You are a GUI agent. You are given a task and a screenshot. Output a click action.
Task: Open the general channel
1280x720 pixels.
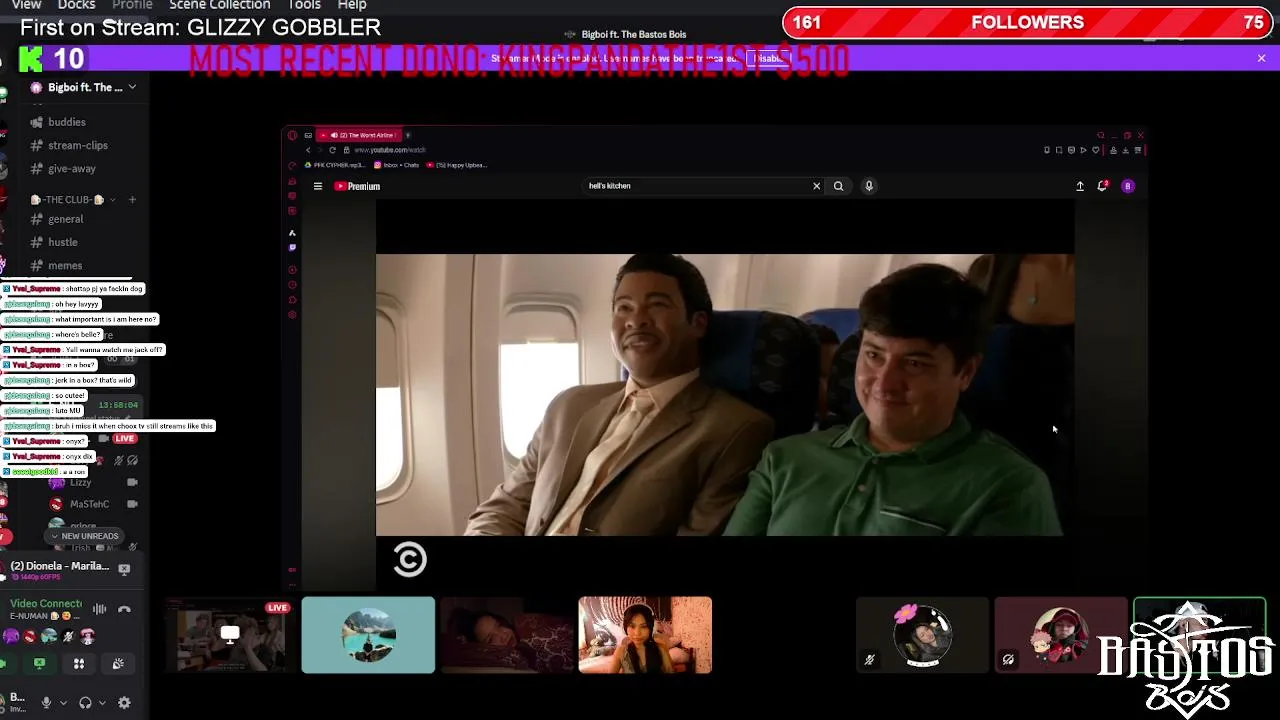pos(66,219)
